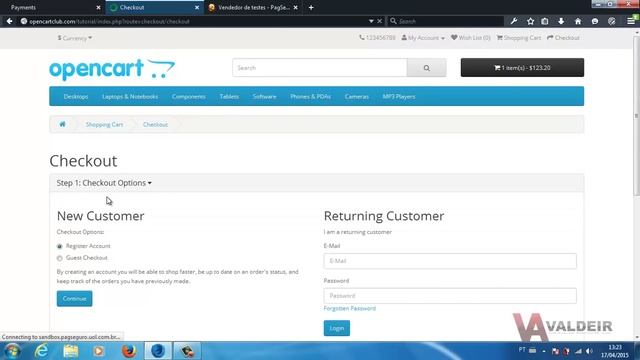Open the MP3 Players category
This screenshot has height=360, width=640.
click(x=399, y=97)
